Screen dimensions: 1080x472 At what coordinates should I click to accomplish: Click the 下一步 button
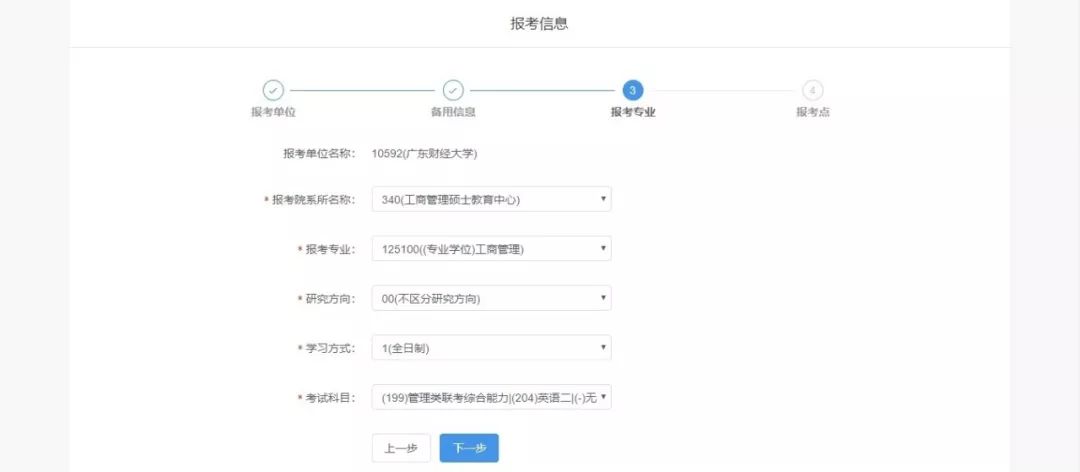tap(469, 448)
